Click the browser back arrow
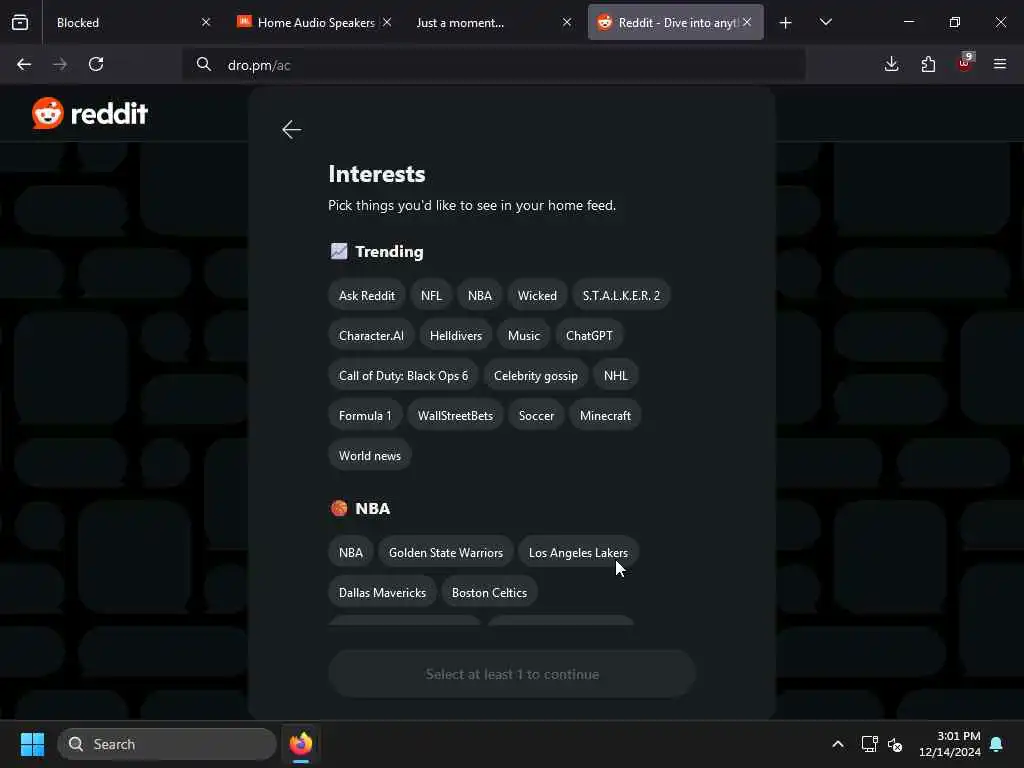This screenshot has width=1024, height=768. pos(24,64)
